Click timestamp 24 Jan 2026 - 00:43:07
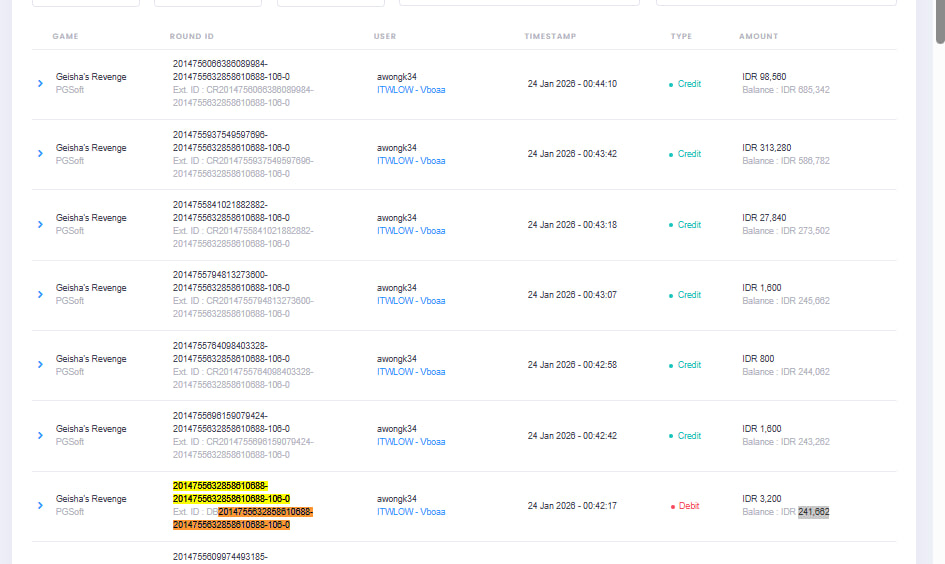945x564 pixels. (x=572, y=295)
